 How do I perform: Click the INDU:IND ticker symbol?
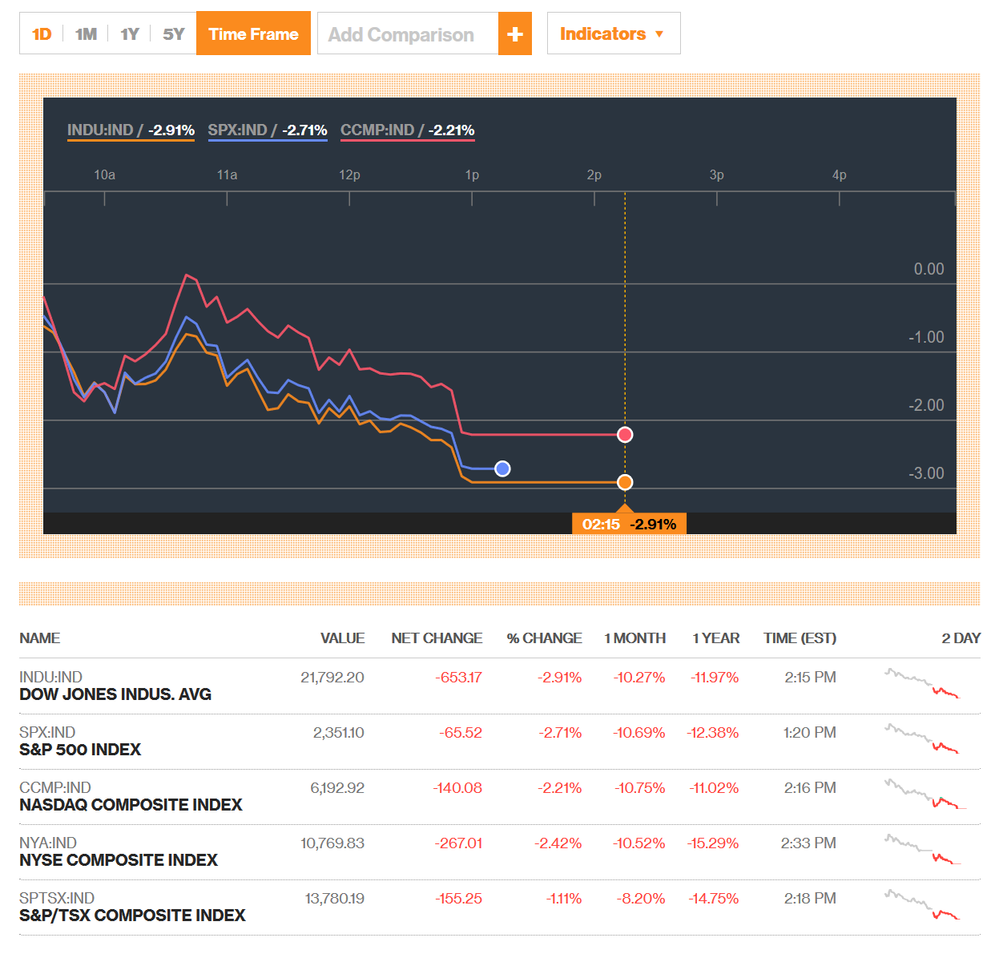[x=51, y=677]
